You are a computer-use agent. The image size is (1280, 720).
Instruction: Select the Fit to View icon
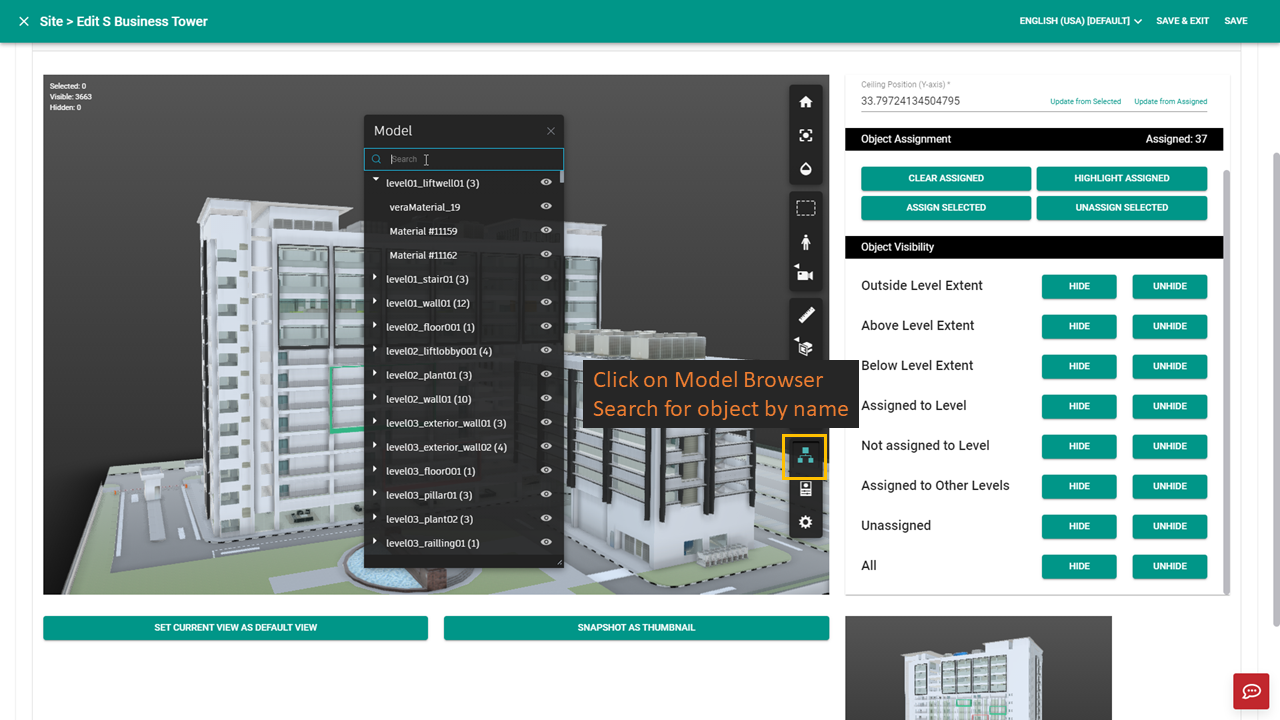pyautogui.click(x=805, y=135)
